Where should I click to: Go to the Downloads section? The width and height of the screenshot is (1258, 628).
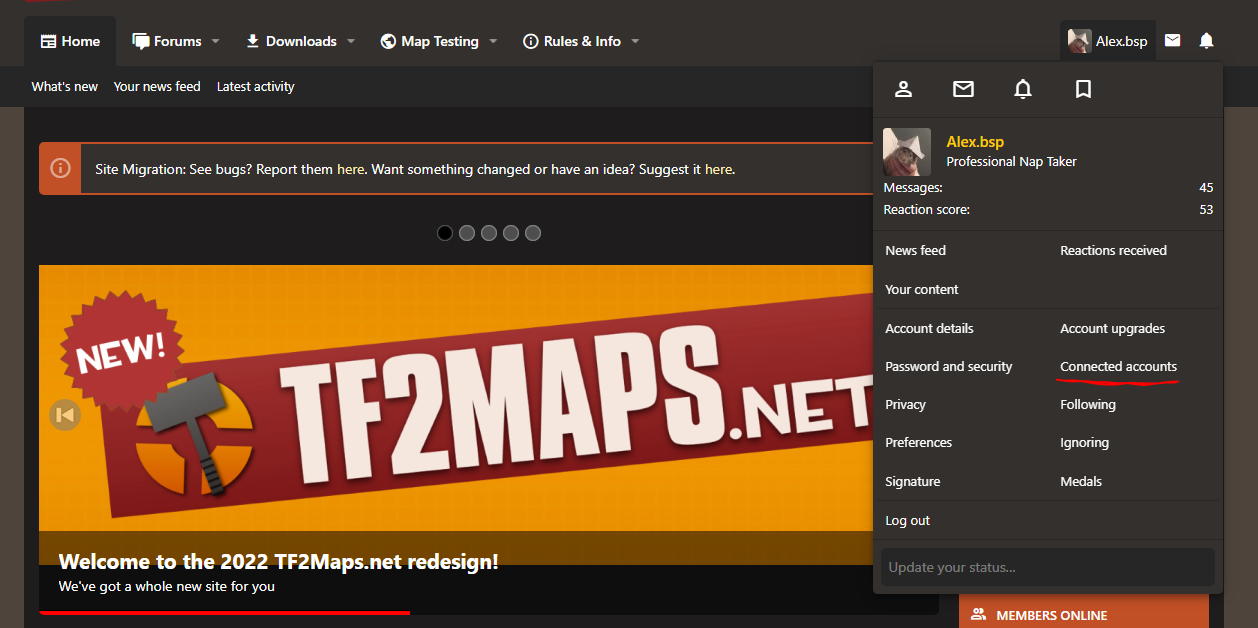click(291, 41)
